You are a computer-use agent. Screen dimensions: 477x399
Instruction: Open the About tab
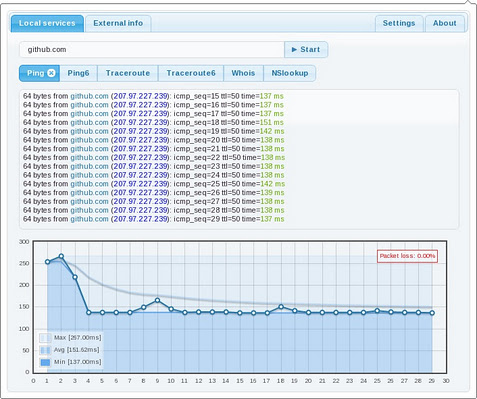point(445,23)
